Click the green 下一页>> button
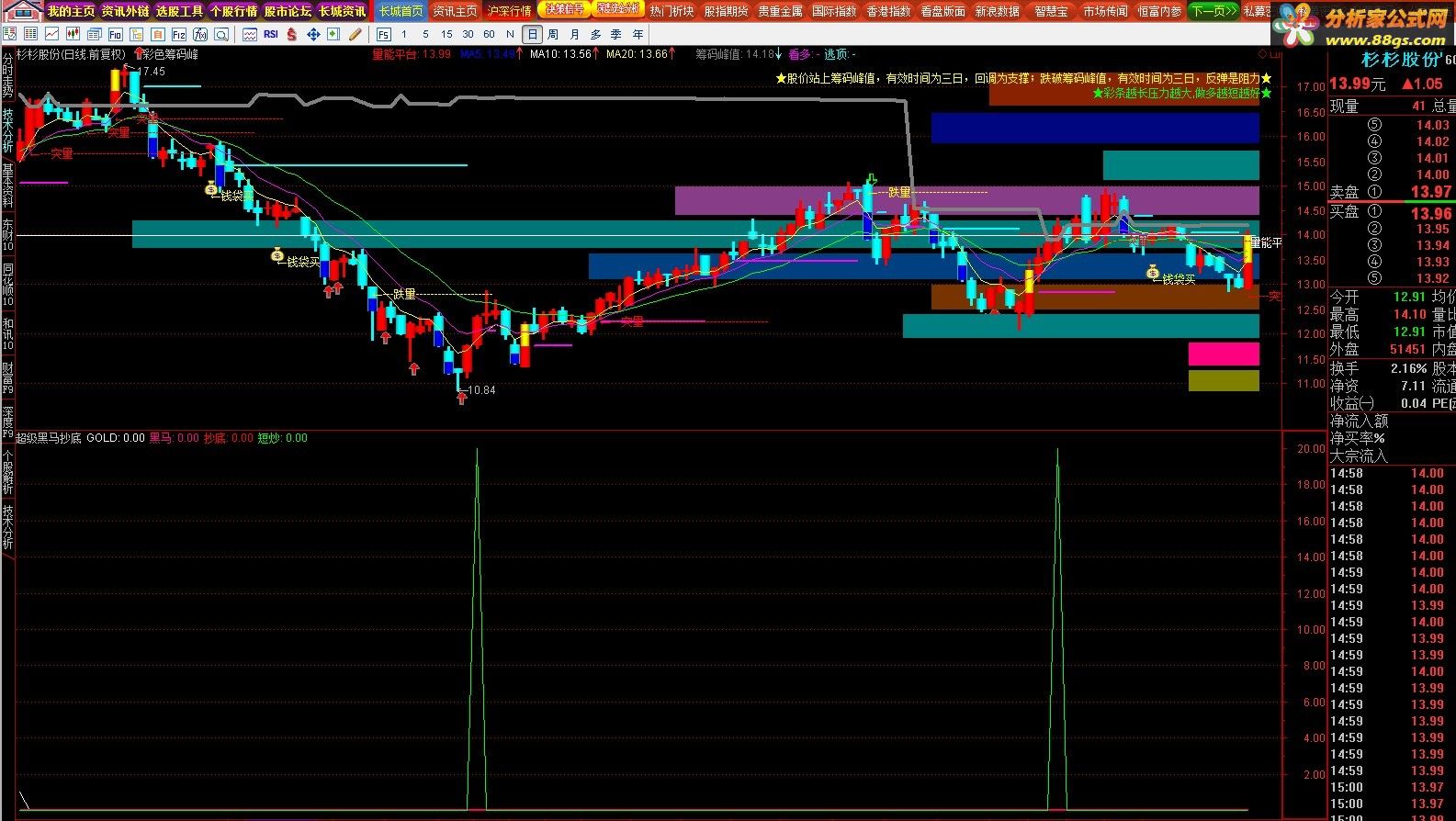The width and height of the screenshot is (1456, 821). (1213, 11)
